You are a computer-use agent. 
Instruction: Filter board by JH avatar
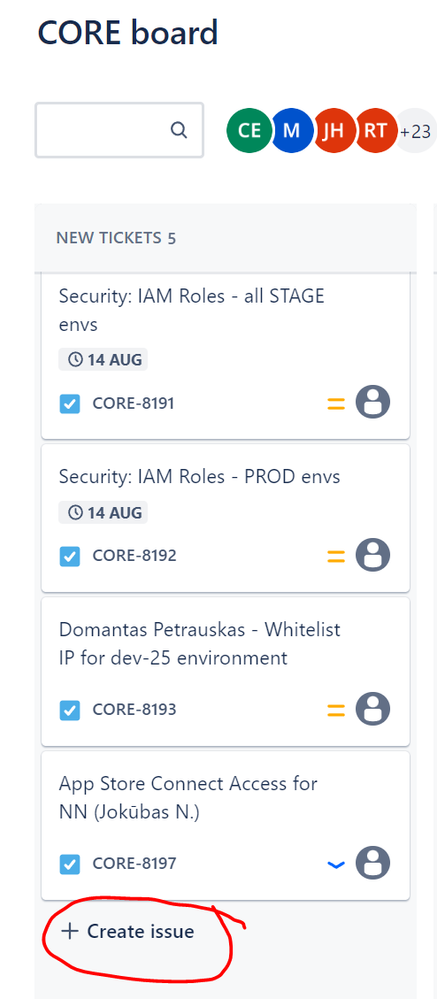click(x=333, y=131)
